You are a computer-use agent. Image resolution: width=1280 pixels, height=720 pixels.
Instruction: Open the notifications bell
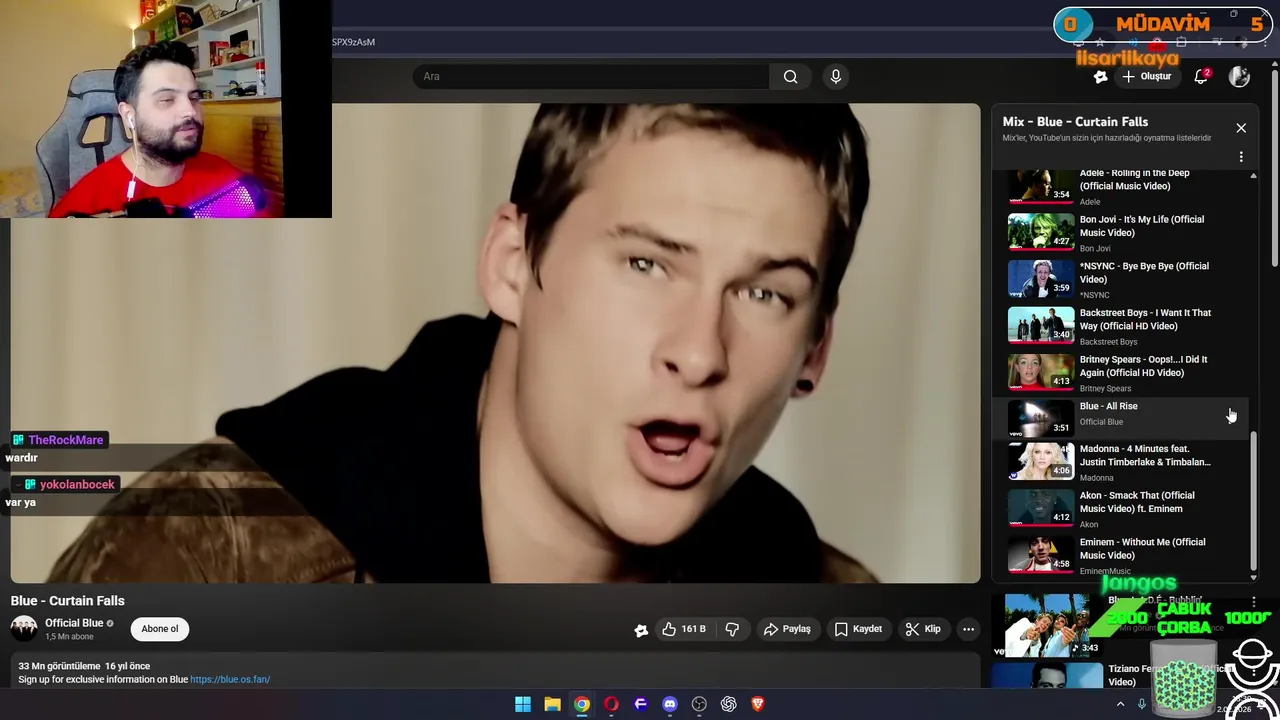click(1202, 76)
